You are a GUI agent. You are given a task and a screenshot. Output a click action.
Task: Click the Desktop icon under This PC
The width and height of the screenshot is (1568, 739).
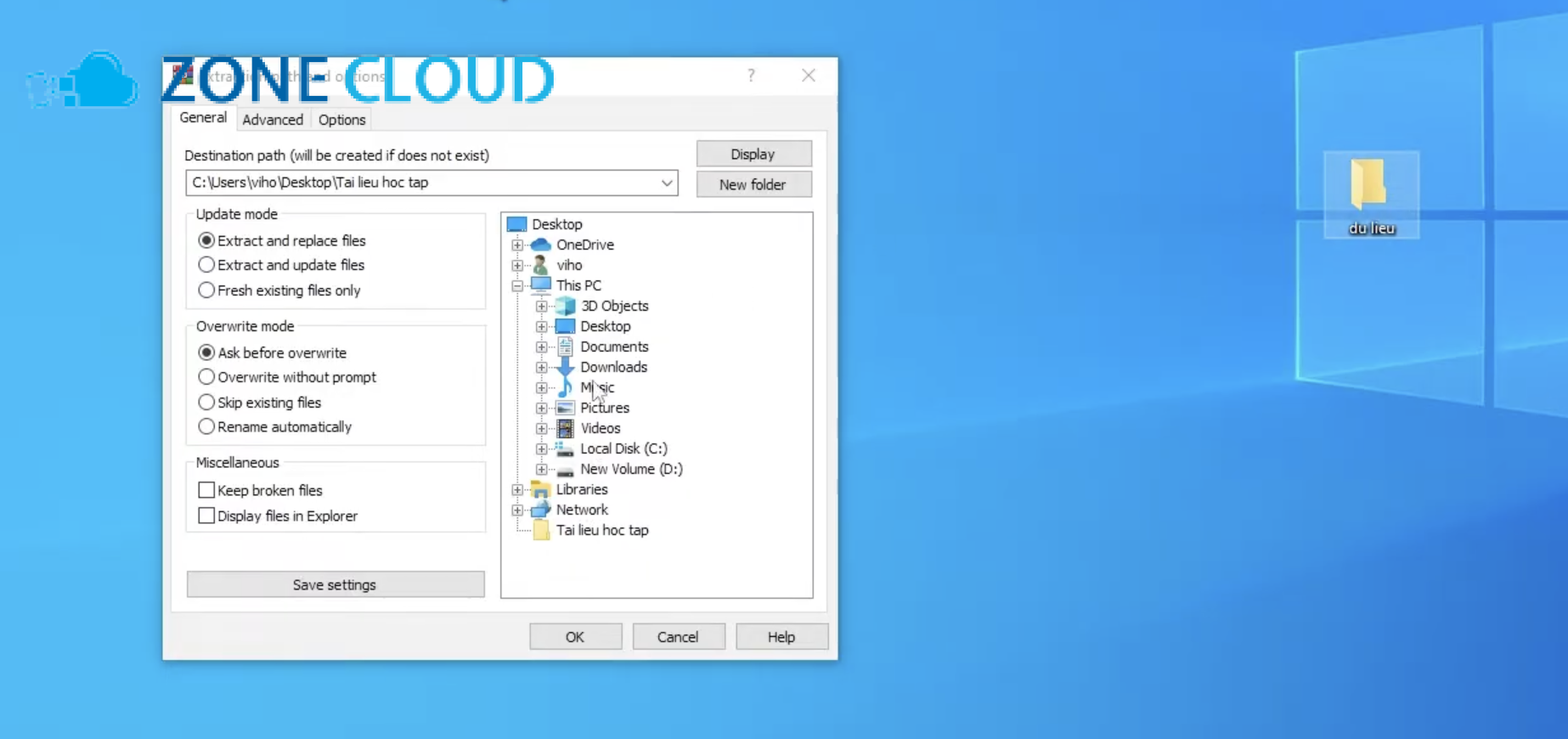565,326
